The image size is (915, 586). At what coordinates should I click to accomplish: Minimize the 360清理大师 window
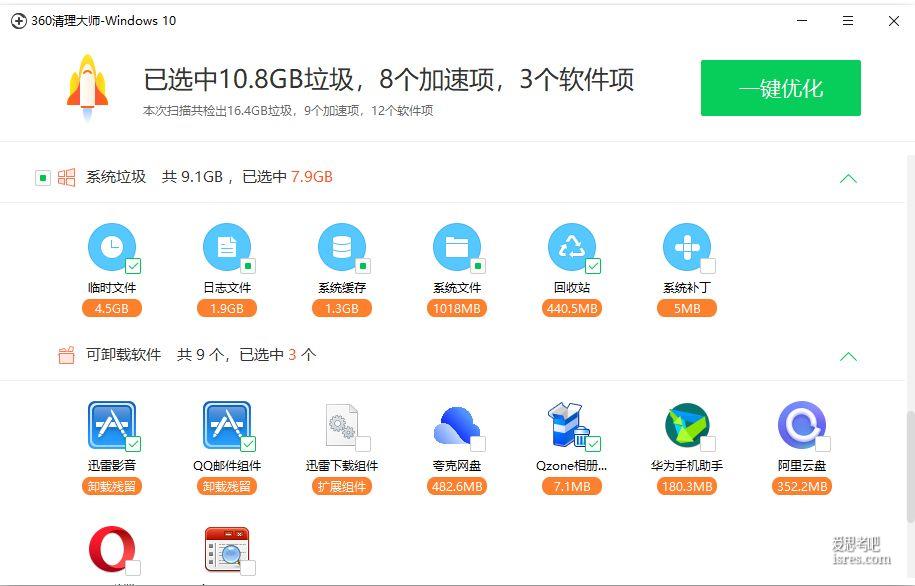(802, 20)
